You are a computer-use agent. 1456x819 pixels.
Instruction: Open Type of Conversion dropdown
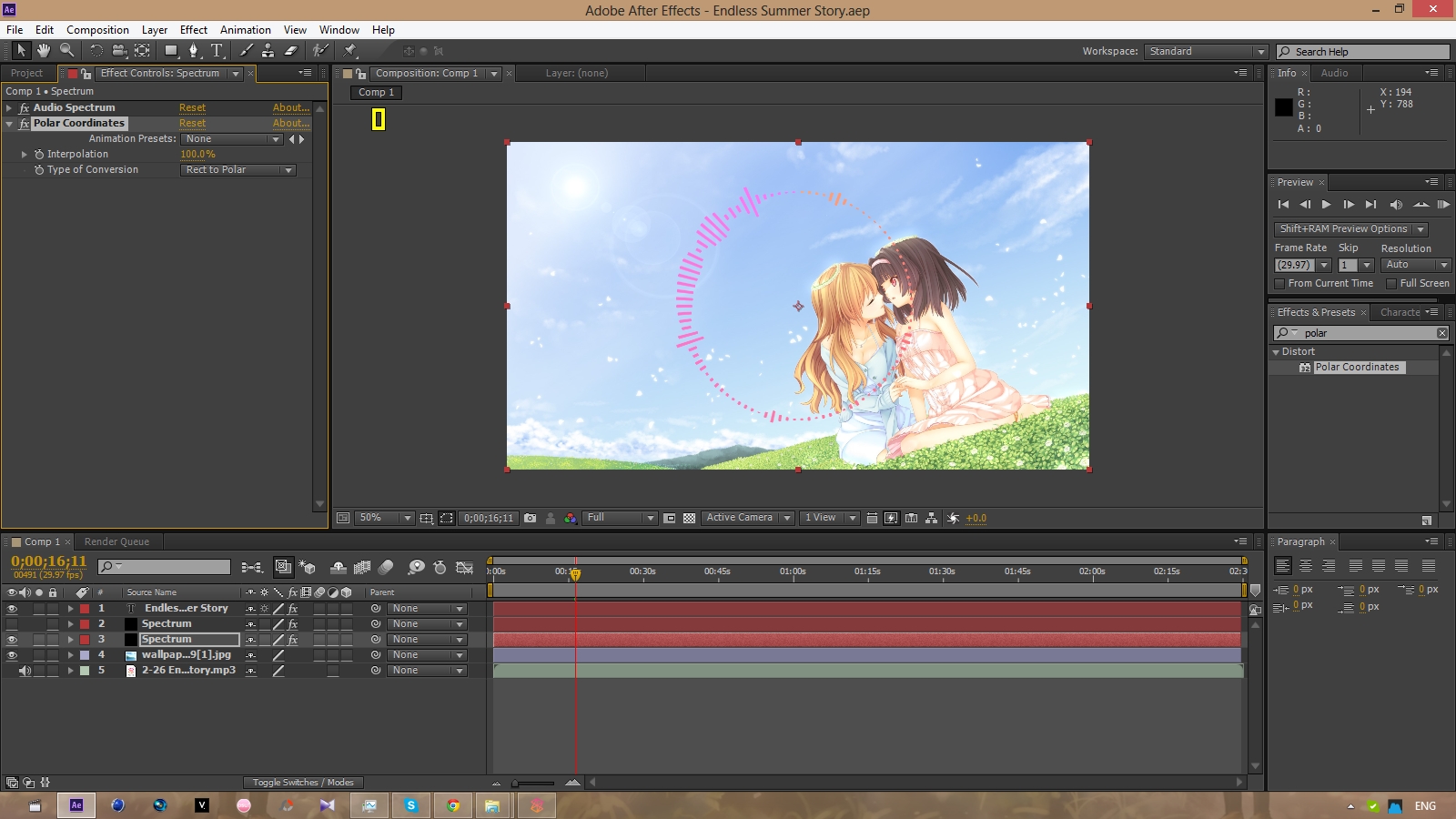tap(238, 170)
